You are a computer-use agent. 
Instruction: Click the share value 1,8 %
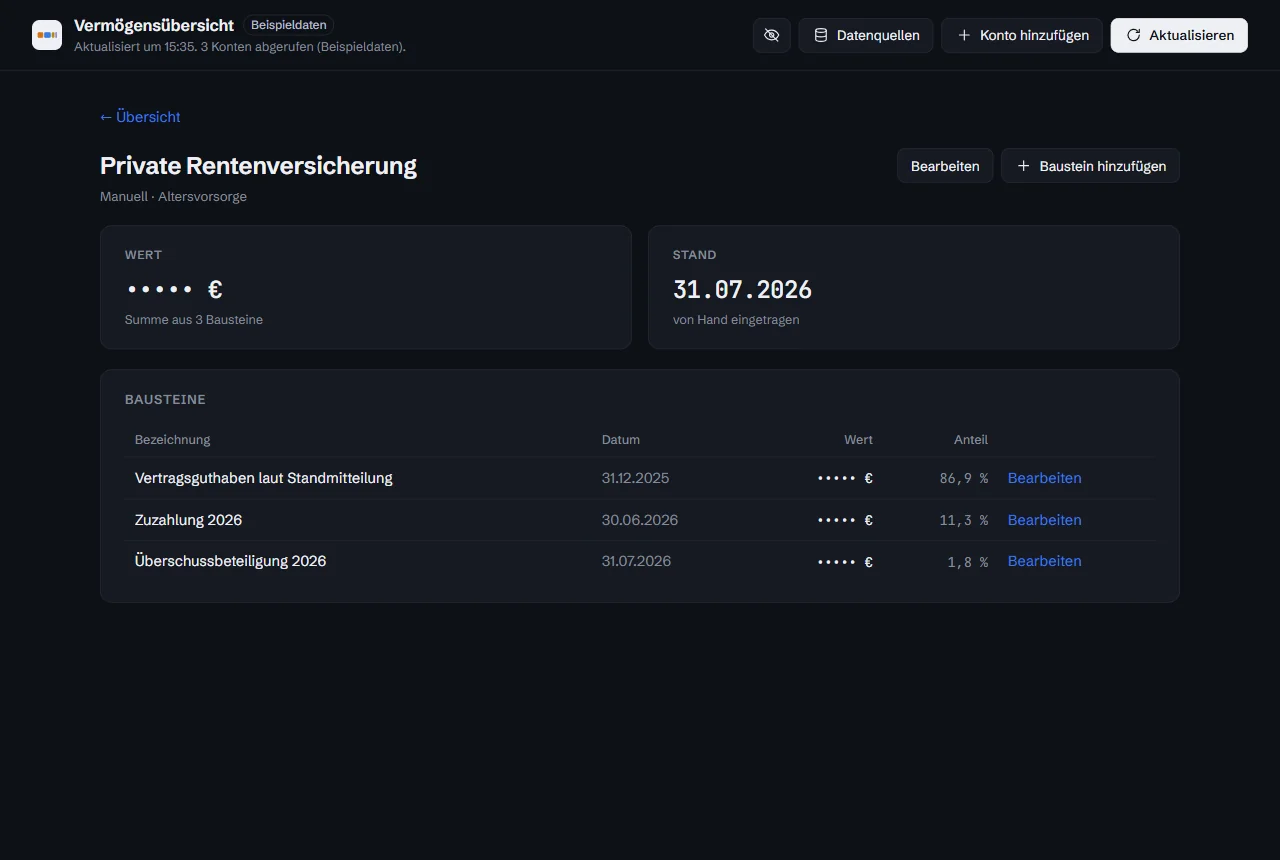tap(967, 562)
